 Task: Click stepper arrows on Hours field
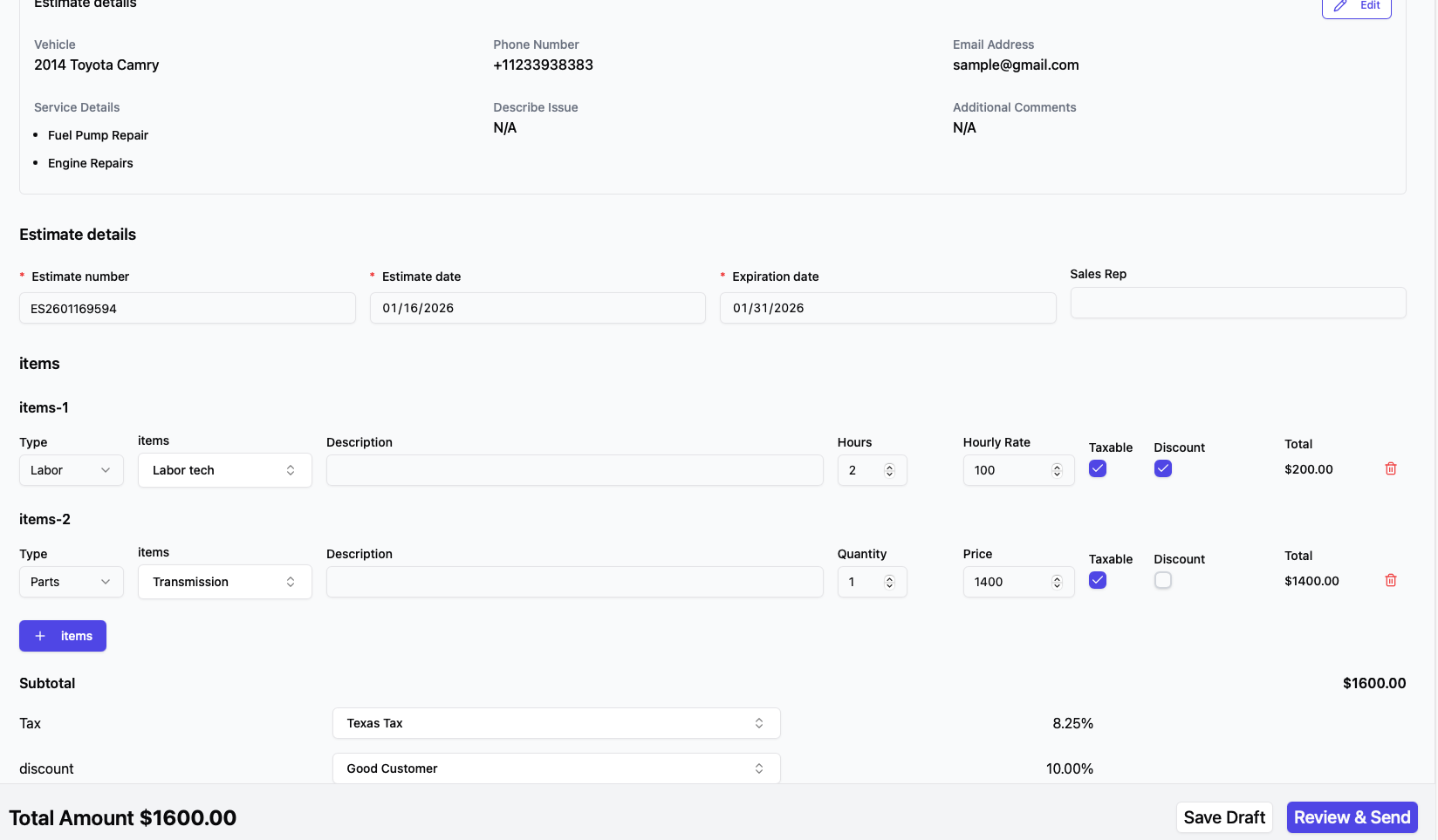pyautogui.click(x=889, y=470)
